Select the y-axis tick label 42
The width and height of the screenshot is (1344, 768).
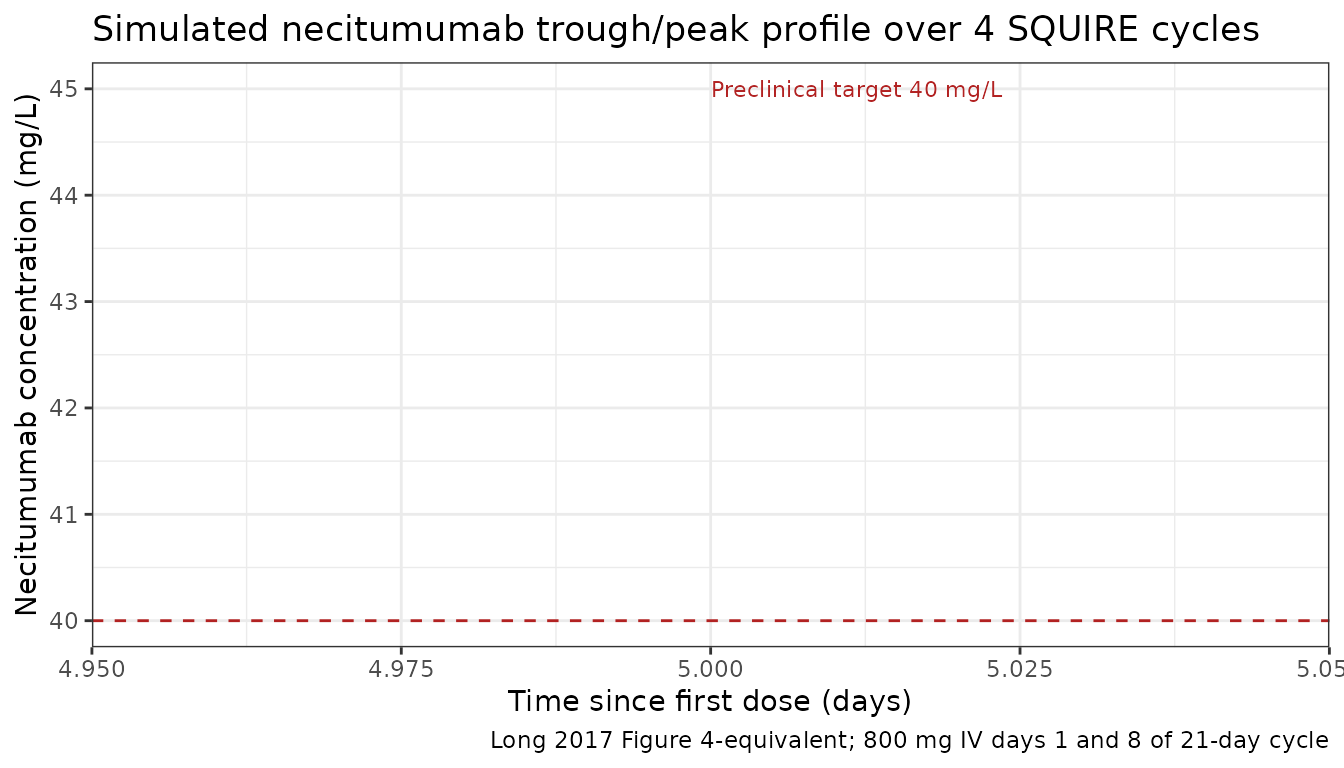64,408
